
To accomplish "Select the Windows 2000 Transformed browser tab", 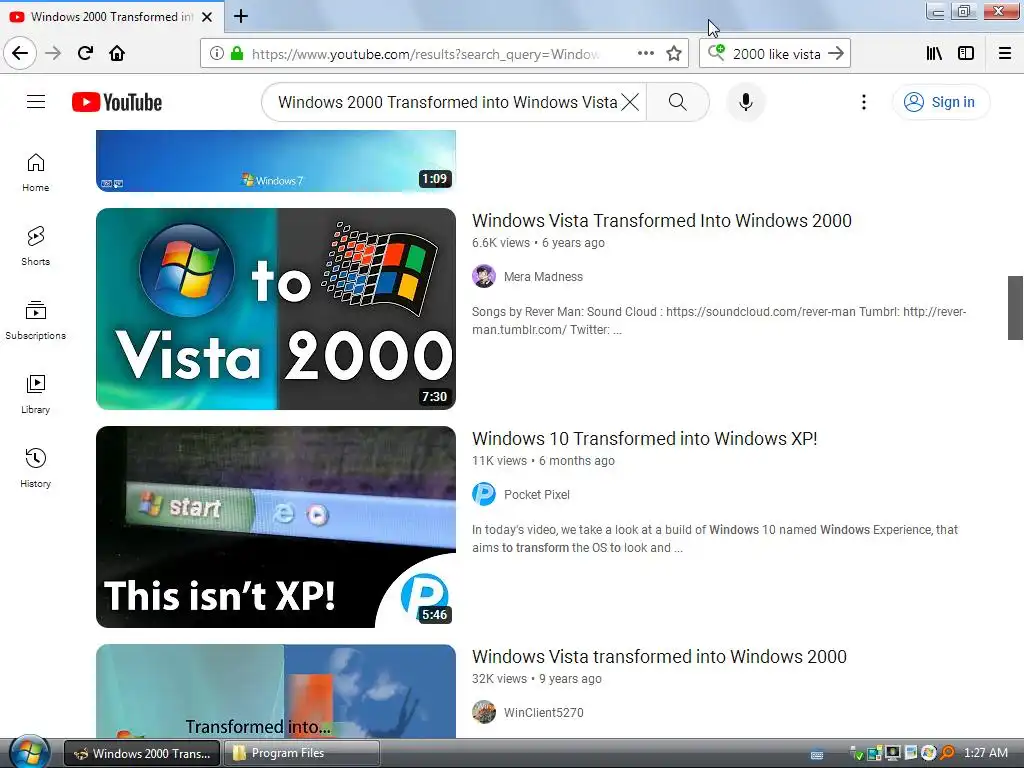I will [x=112, y=16].
